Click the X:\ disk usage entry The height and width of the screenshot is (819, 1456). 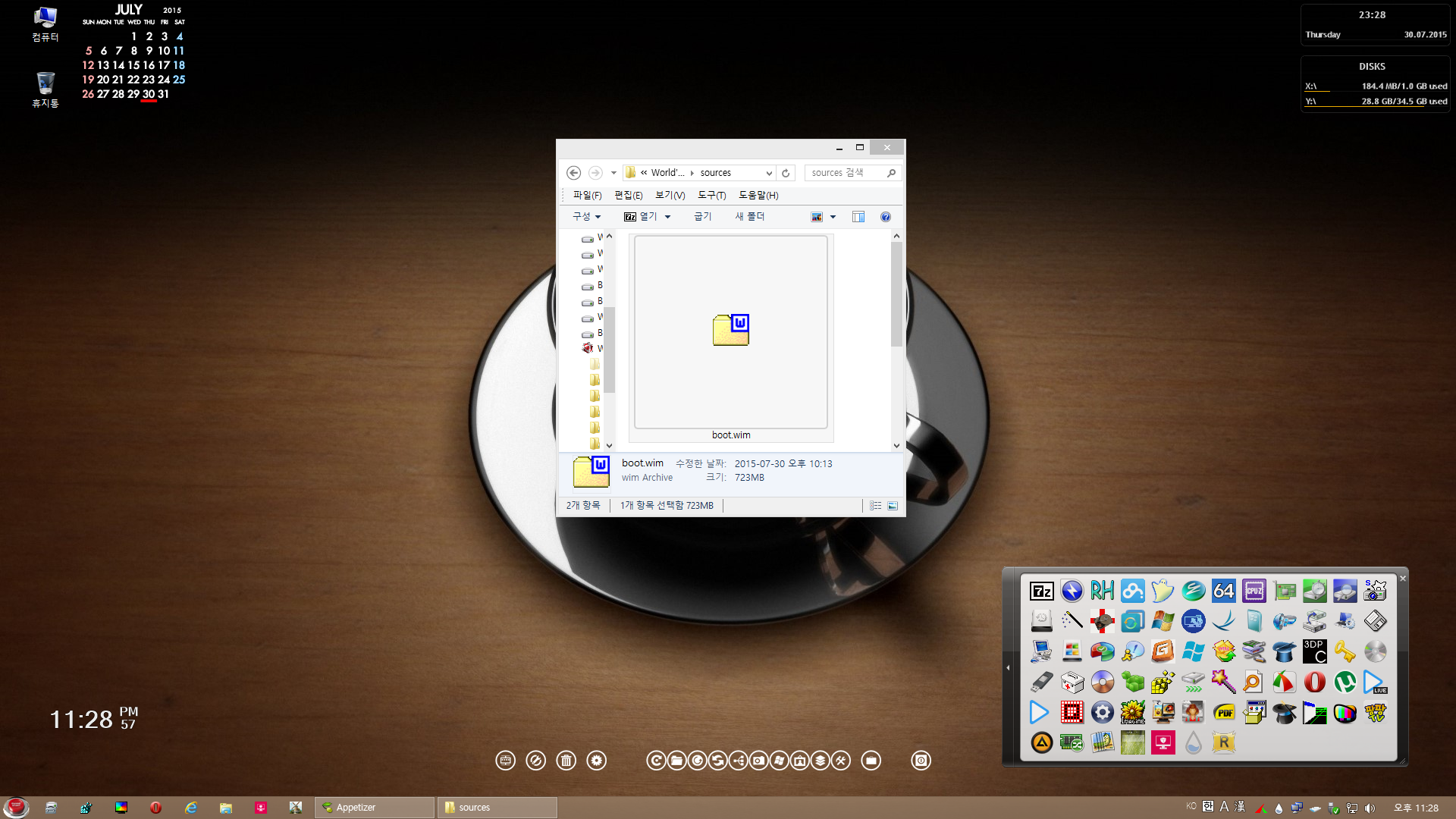pyautogui.click(x=1376, y=86)
